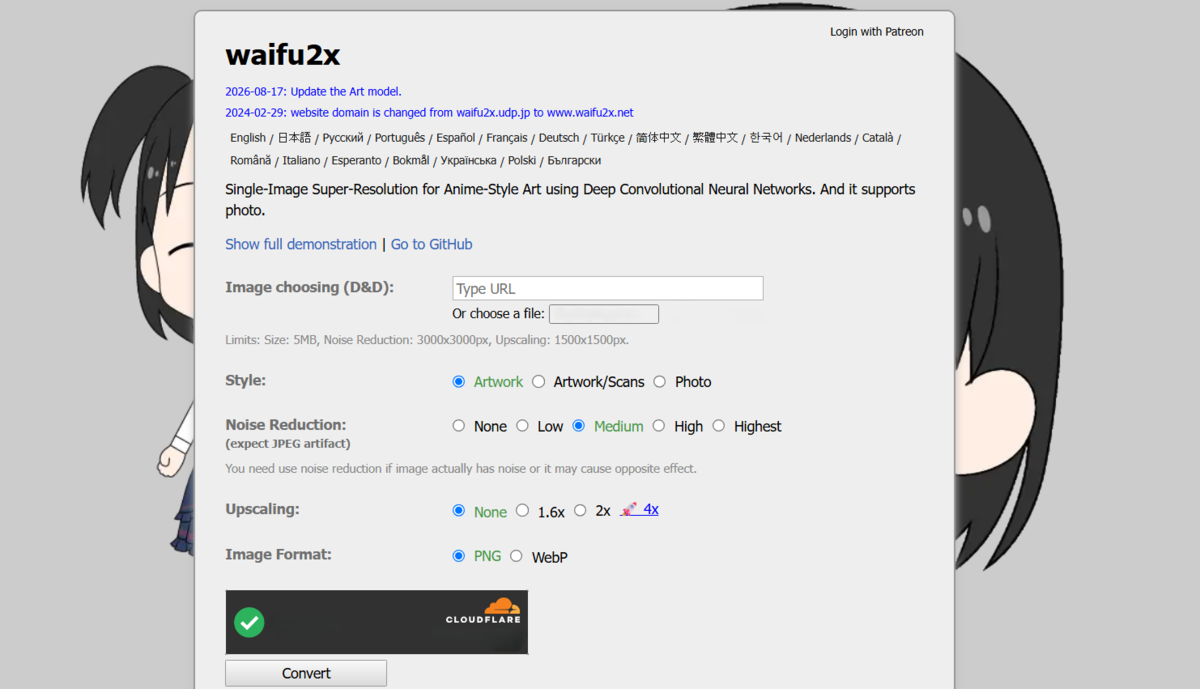Switch language to Français
This screenshot has width=1200, height=689.
pos(507,138)
